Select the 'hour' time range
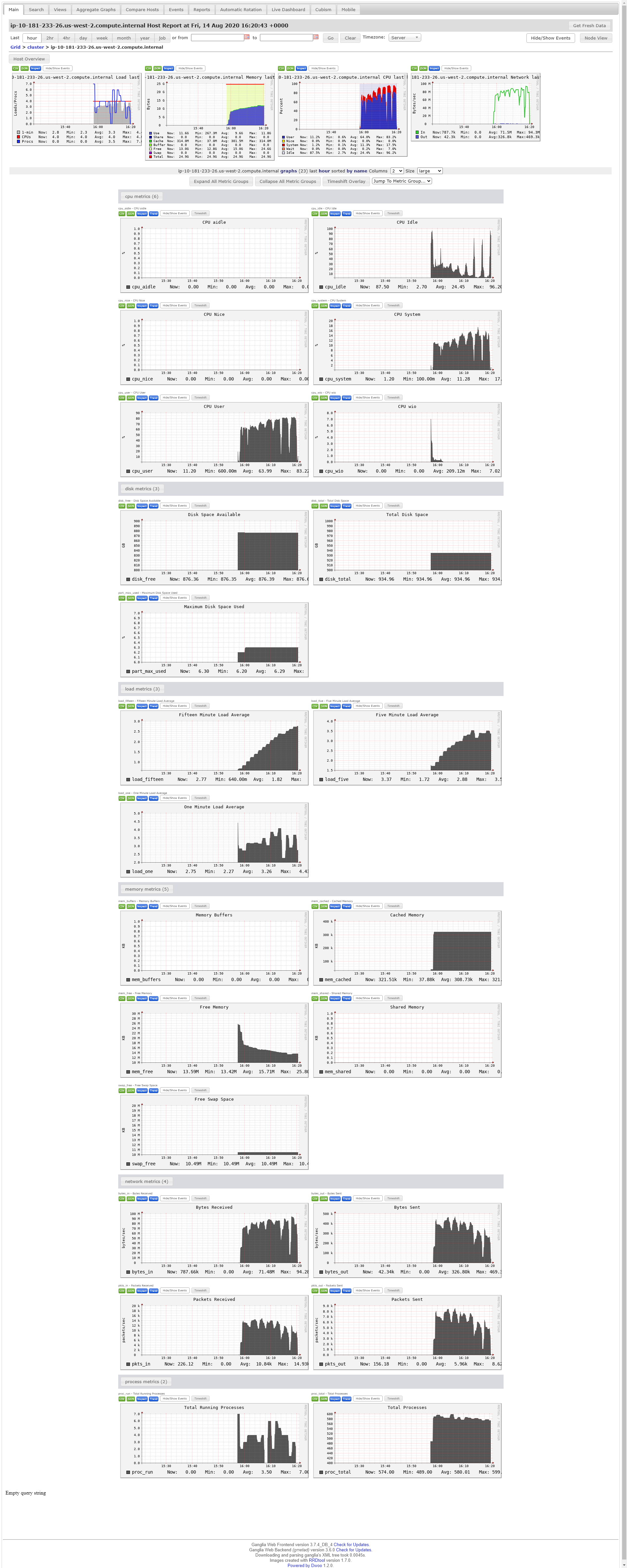Screen dimensions: 627x1568 pyautogui.click(x=32, y=38)
